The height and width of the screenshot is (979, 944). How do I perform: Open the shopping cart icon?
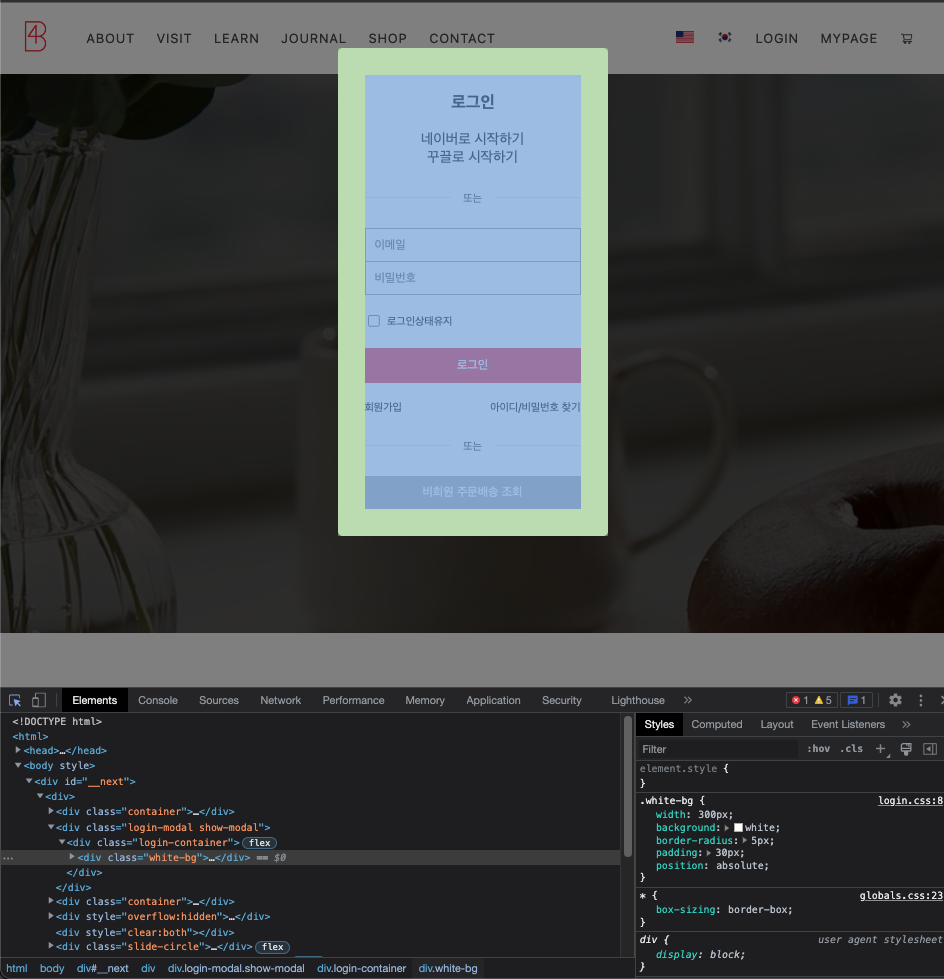pyautogui.click(x=907, y=39)
